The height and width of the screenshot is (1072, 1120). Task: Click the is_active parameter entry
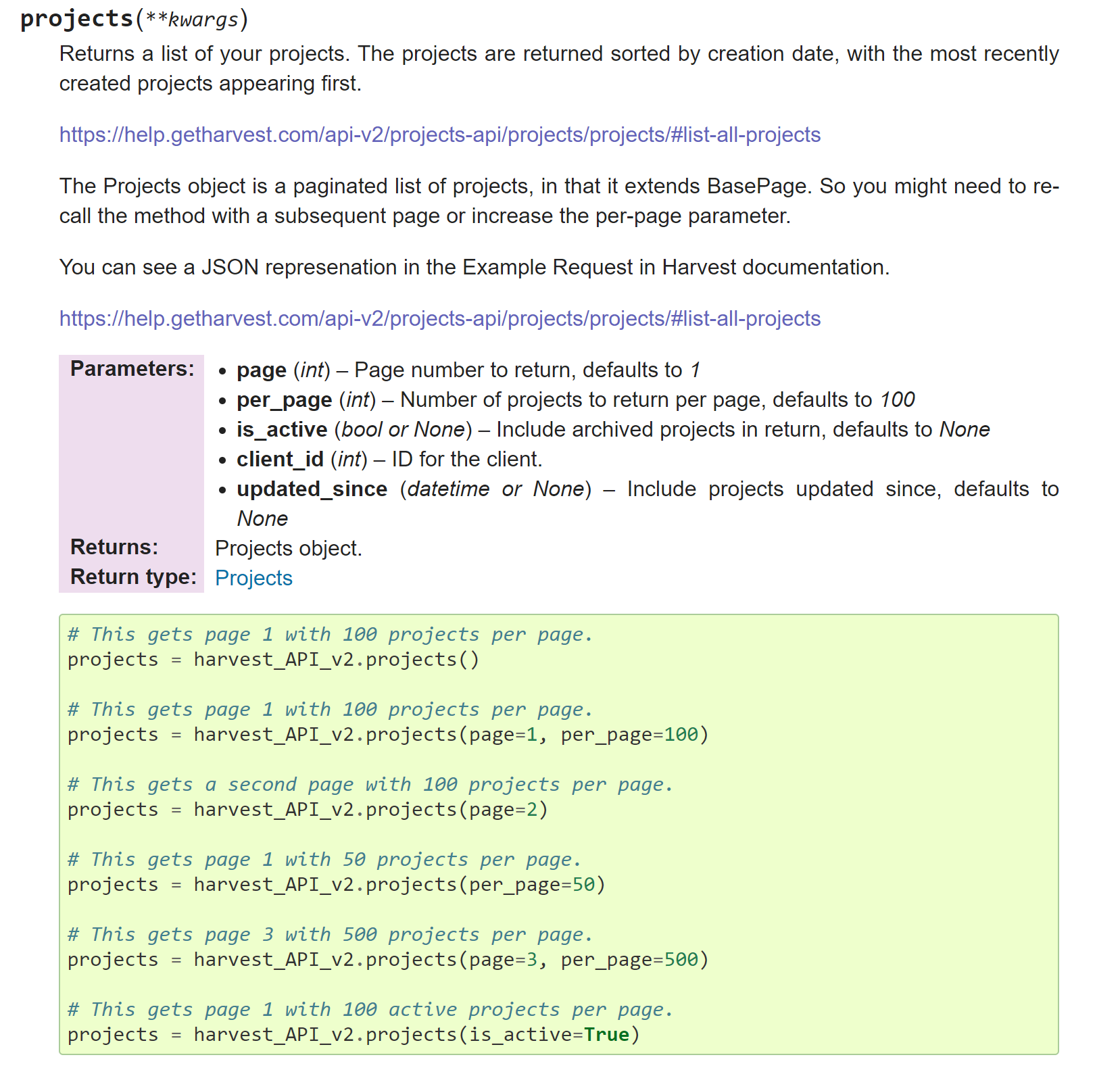tap(283, 429)
